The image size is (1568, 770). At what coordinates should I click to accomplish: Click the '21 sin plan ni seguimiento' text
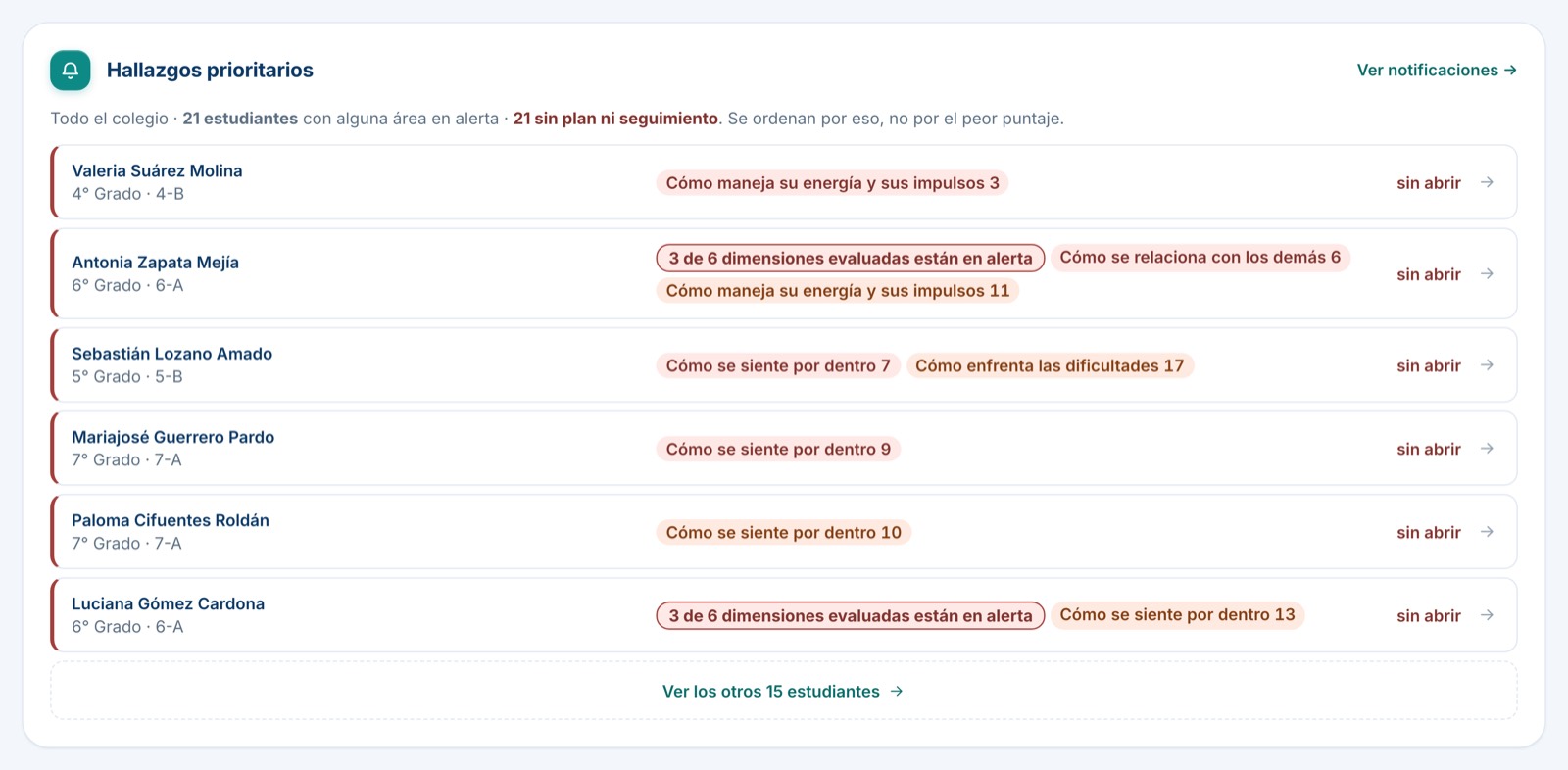coord(615,119)
